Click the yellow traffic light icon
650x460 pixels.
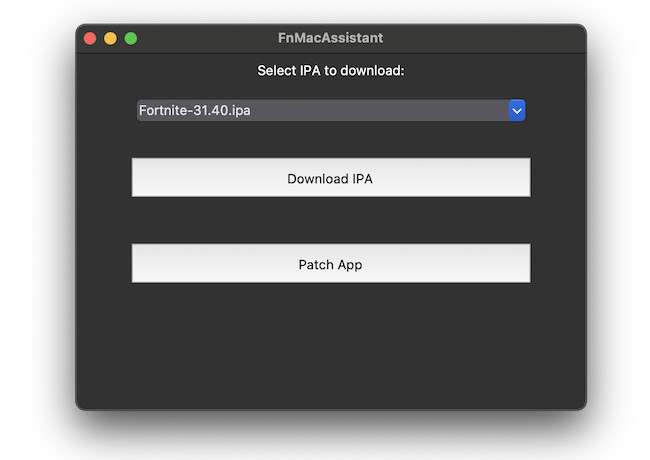click(x=110, y=39)
